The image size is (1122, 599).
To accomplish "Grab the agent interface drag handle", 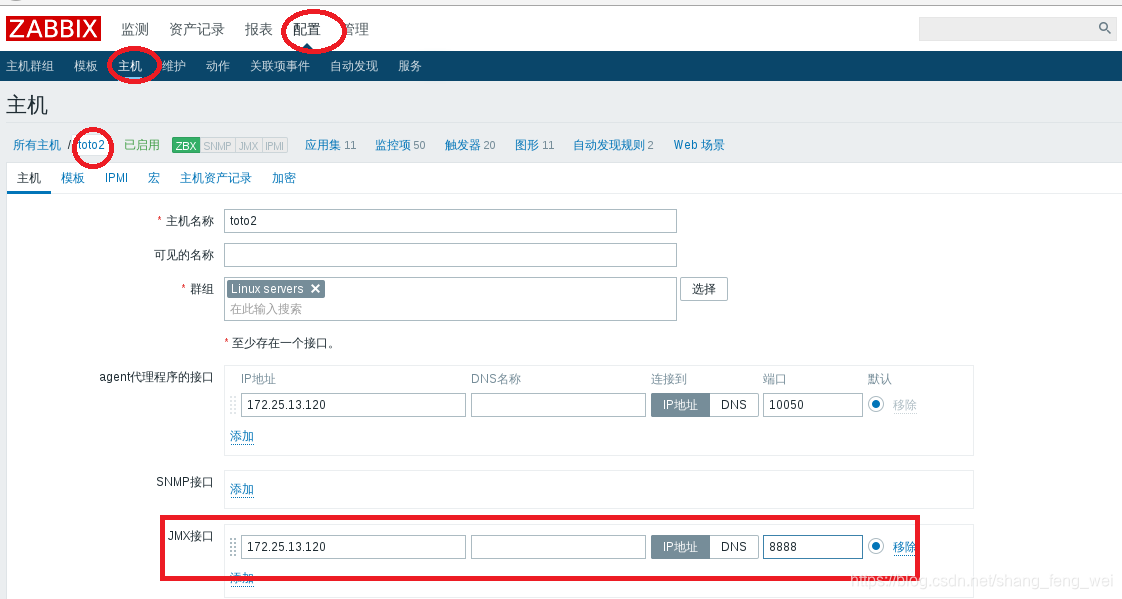I will click(233, 405).
